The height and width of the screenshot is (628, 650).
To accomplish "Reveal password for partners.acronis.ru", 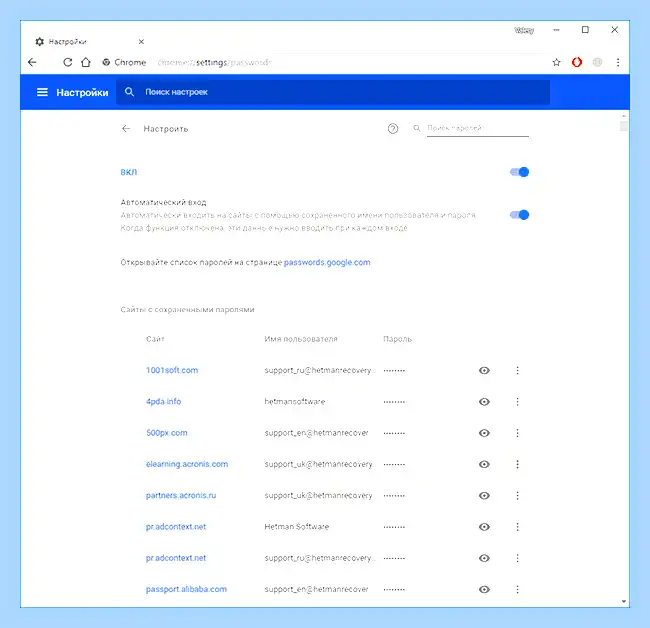I will [x=484, y=495].
